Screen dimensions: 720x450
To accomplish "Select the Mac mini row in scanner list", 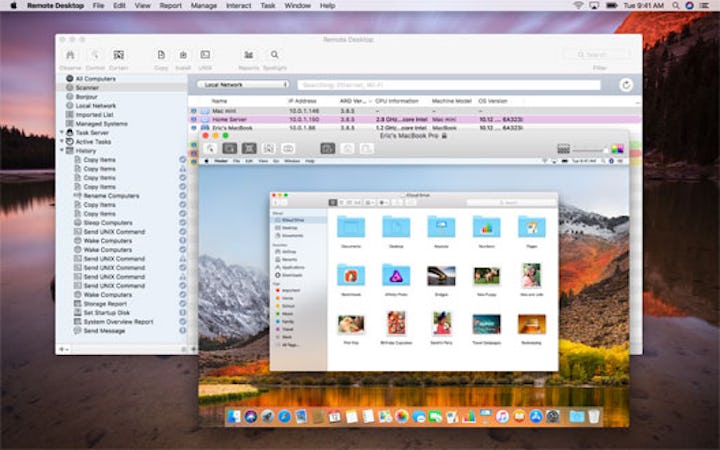I will click(x=415, y=111).
